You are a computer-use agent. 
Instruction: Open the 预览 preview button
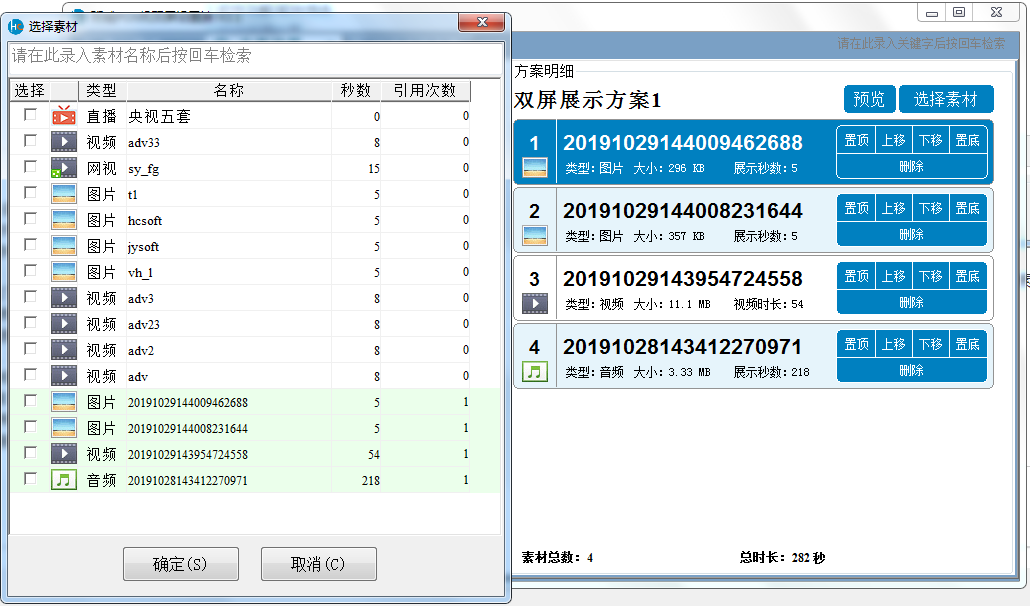869,99
